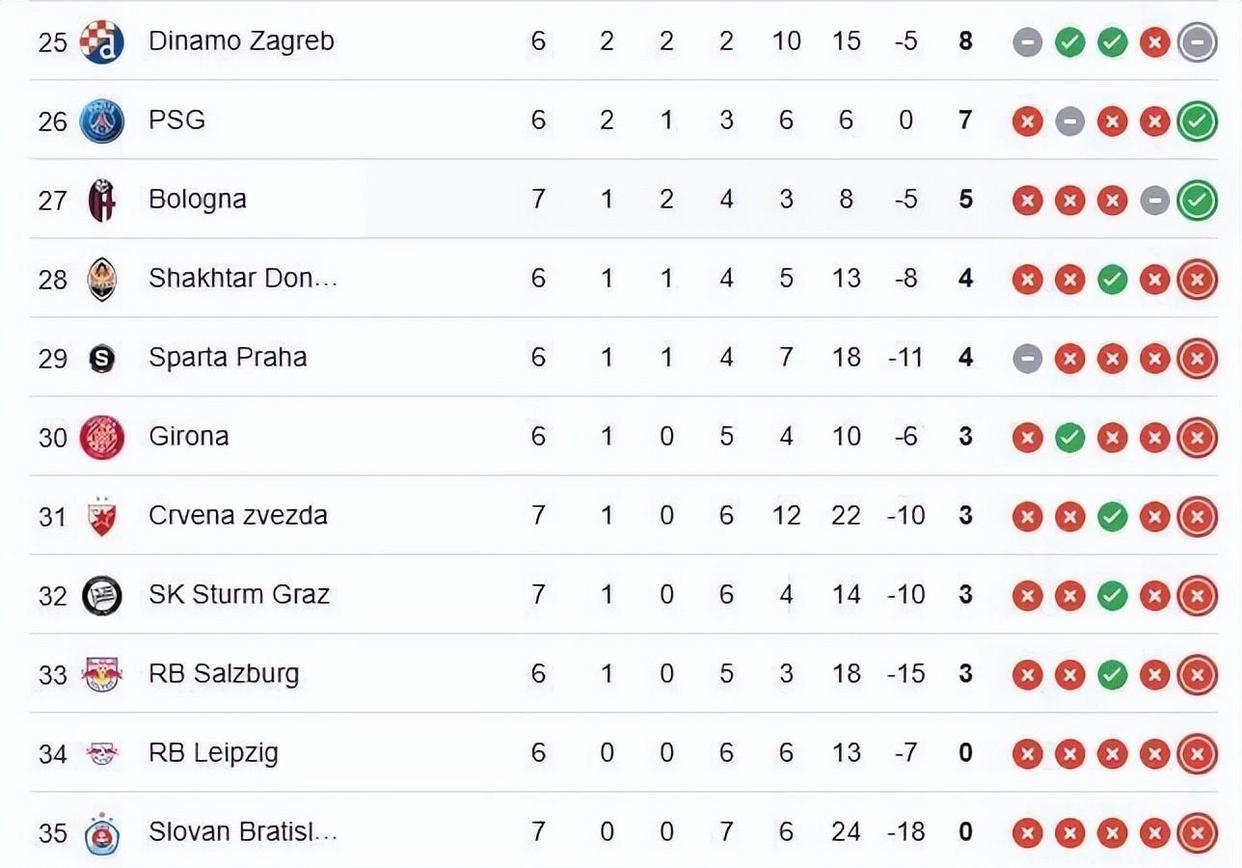Click the Sparta Praha logo icon

(x=102, y=358)
